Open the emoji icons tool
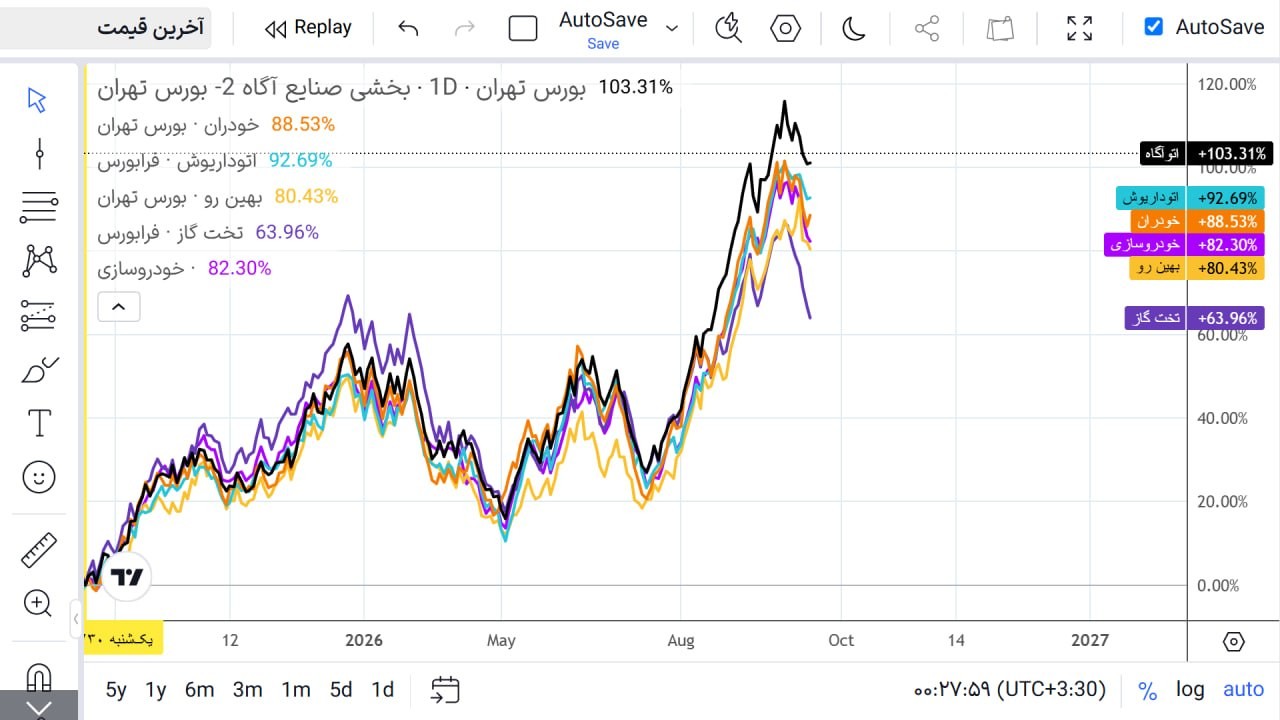 38,478
